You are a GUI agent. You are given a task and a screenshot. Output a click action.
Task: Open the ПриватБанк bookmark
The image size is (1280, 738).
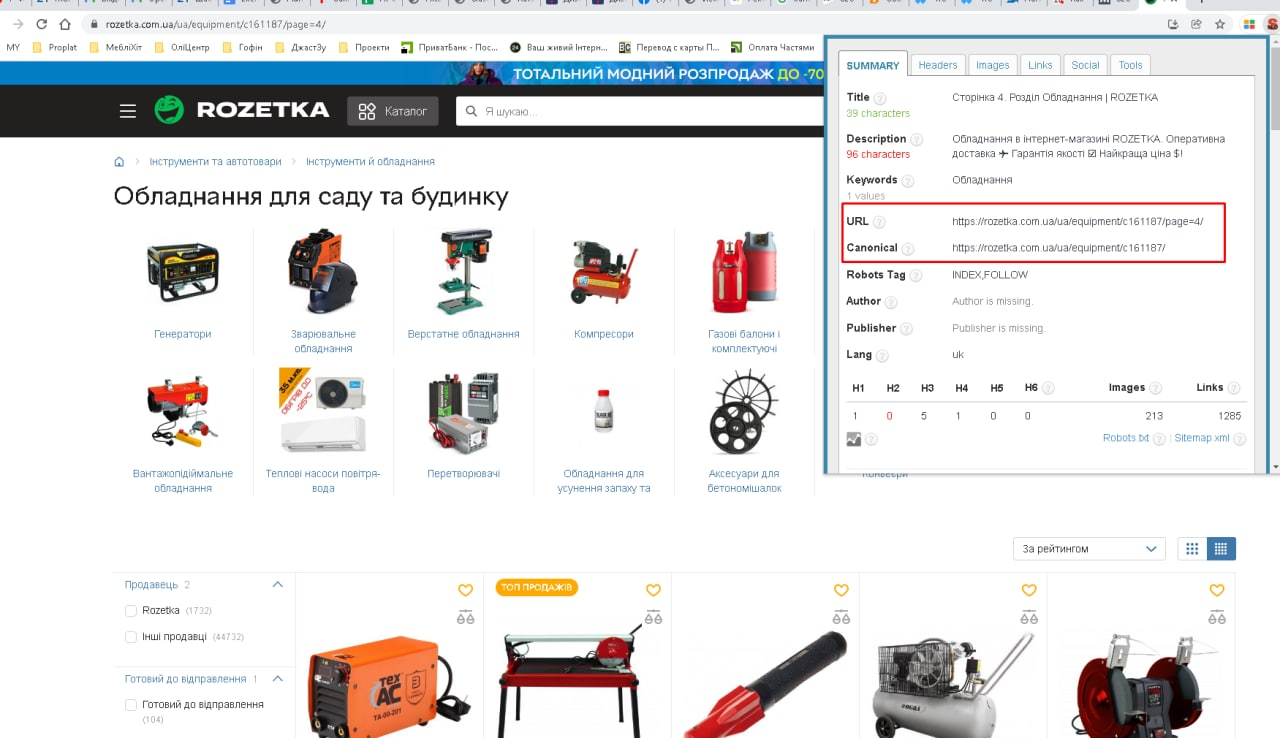click(x=449, y=47)
